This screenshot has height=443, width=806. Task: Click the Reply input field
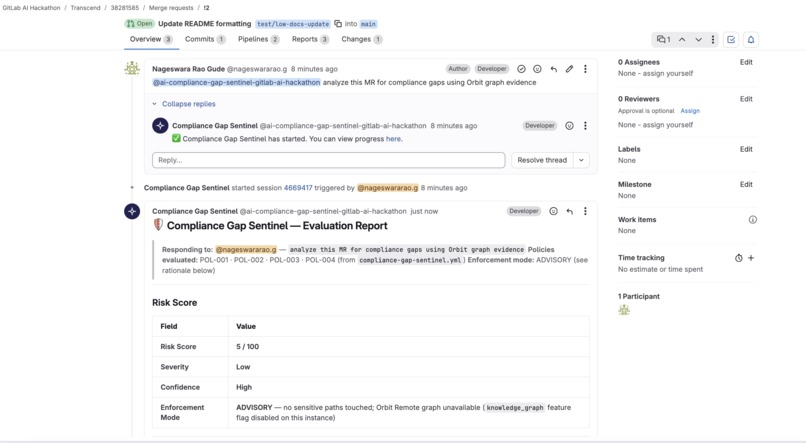click(328, 160)
